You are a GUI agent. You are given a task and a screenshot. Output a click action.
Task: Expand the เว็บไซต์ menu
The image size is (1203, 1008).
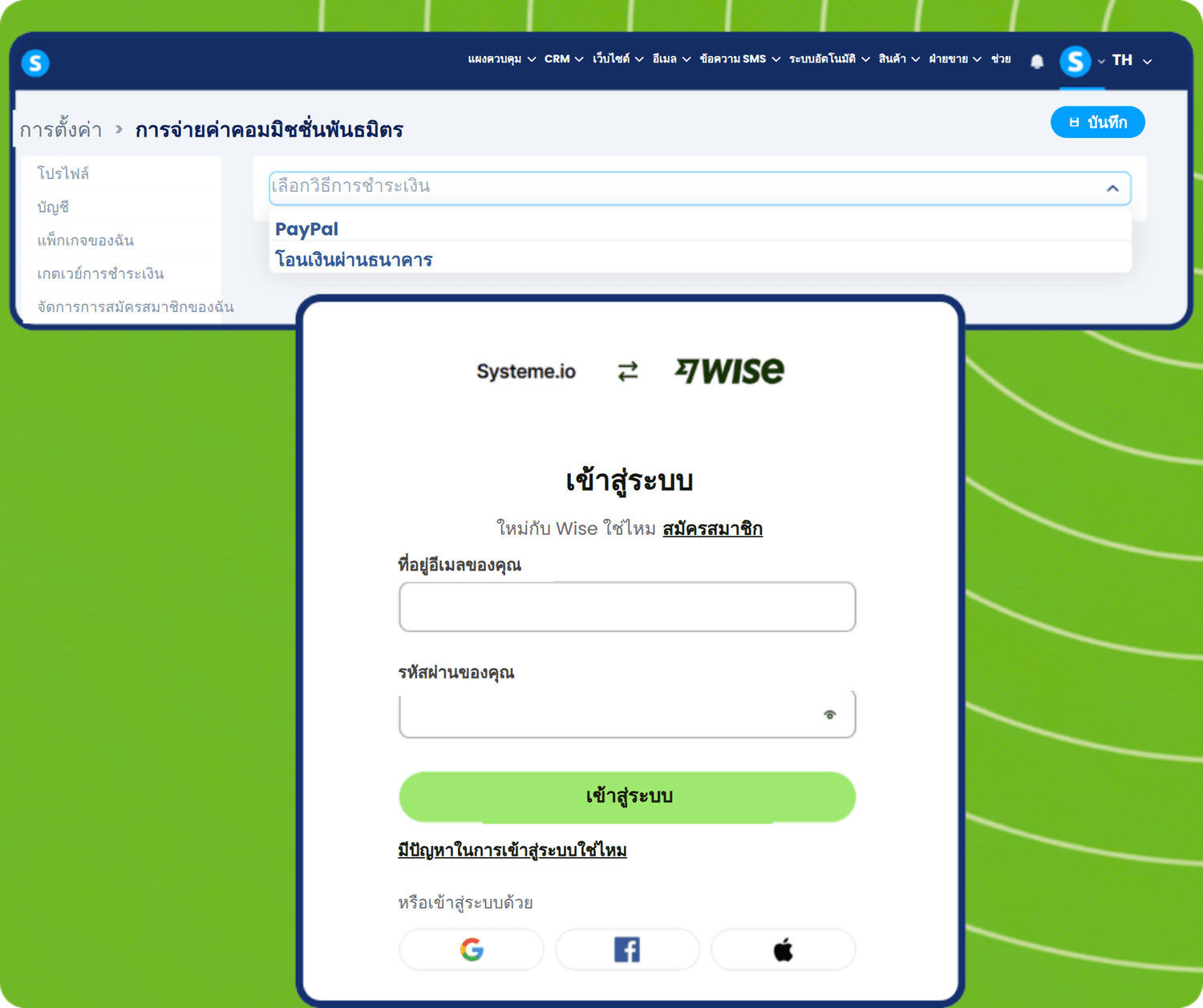[618, 59]
